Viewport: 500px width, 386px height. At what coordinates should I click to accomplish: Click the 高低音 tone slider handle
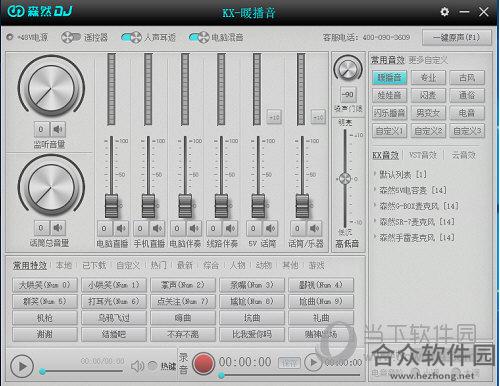coord(345,179)
